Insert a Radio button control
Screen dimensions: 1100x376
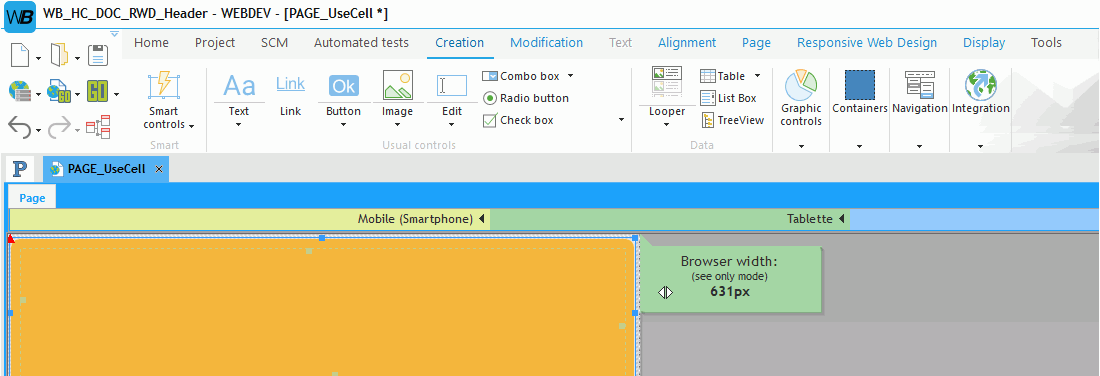[x=526, y=98]
